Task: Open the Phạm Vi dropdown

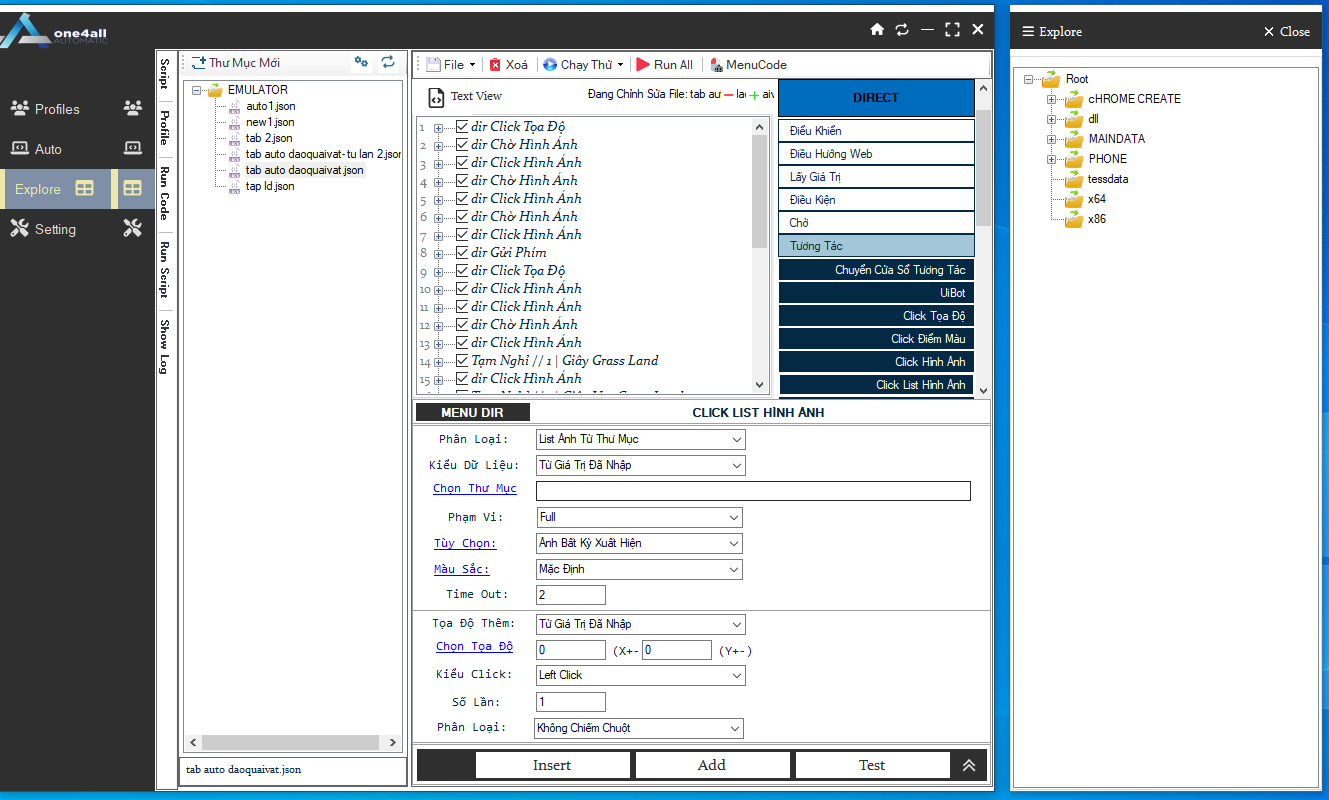Action: pyautogui.click(x=639, y=517)
